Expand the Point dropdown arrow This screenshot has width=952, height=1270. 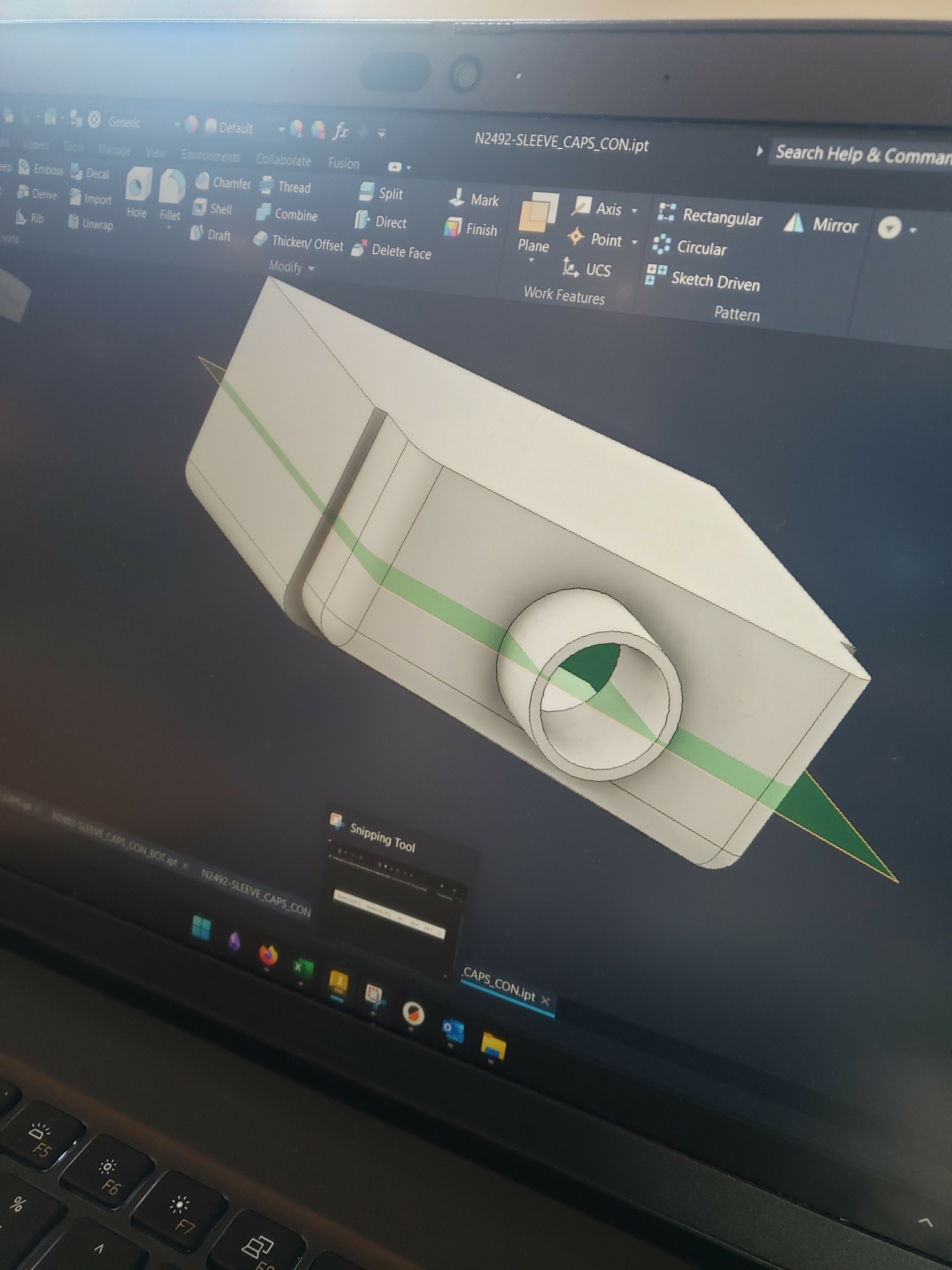[634, 242]
